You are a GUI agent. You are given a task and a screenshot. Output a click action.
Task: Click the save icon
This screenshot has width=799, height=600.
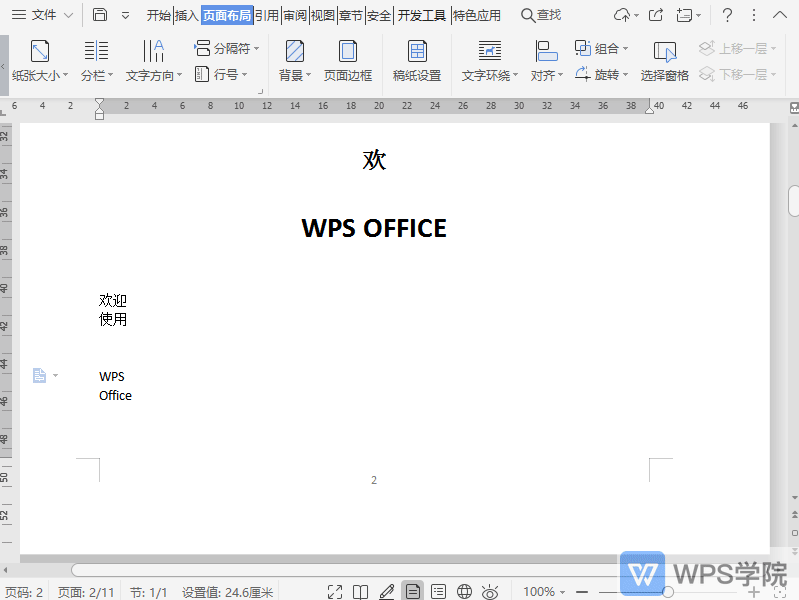point(100,15)
